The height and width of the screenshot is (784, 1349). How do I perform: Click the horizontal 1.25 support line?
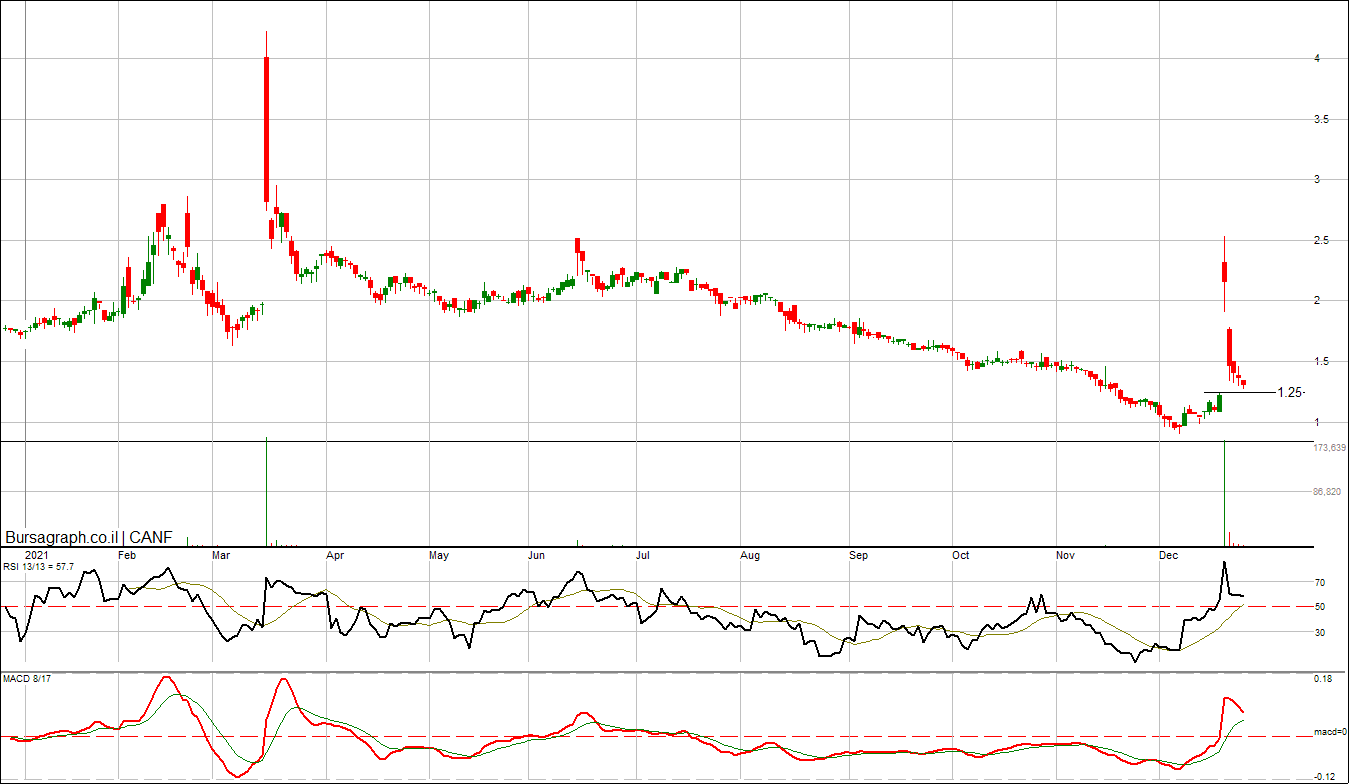[1239, 393]
